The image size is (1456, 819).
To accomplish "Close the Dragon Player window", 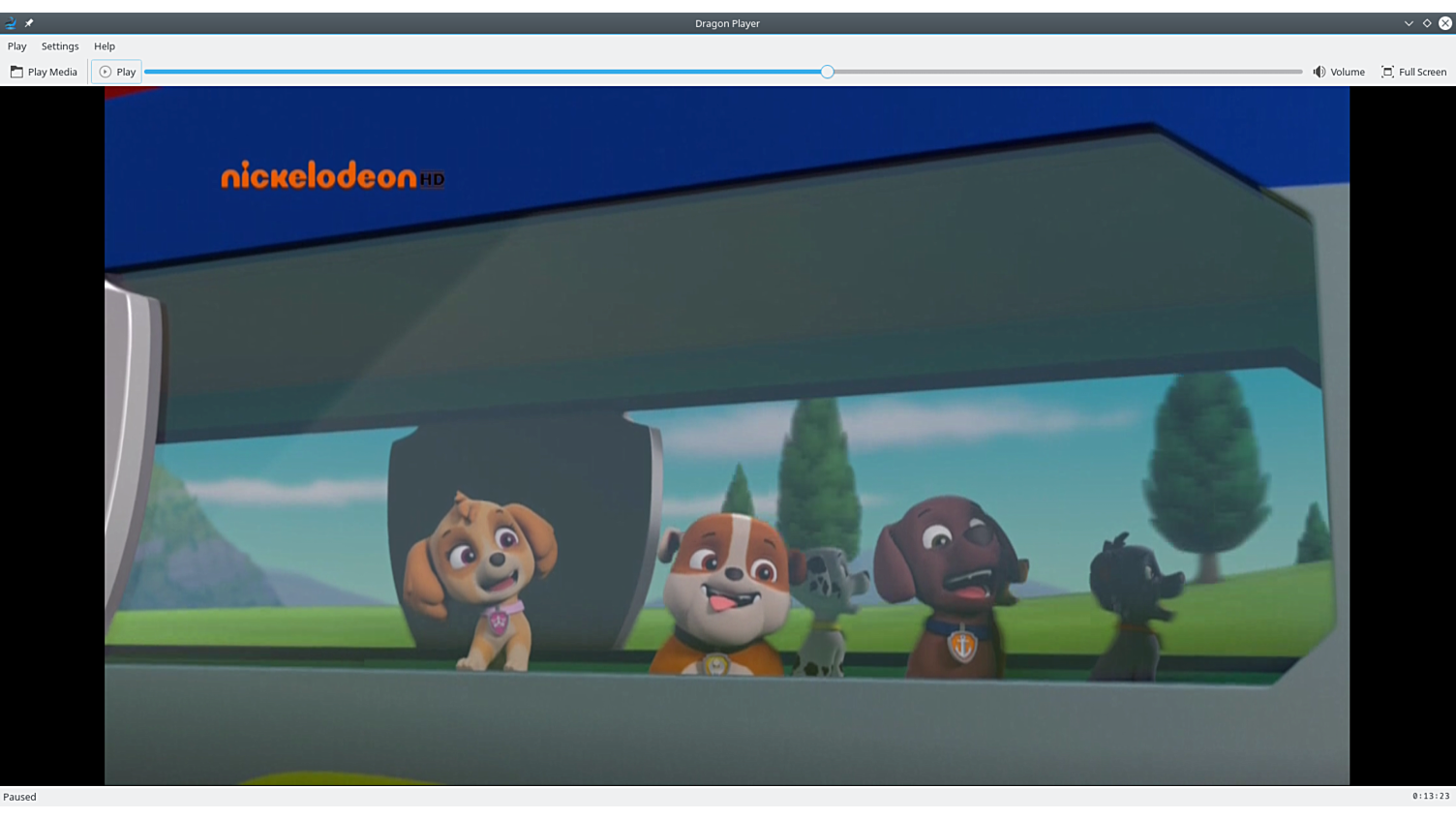I will click(x=1445, y=23).
